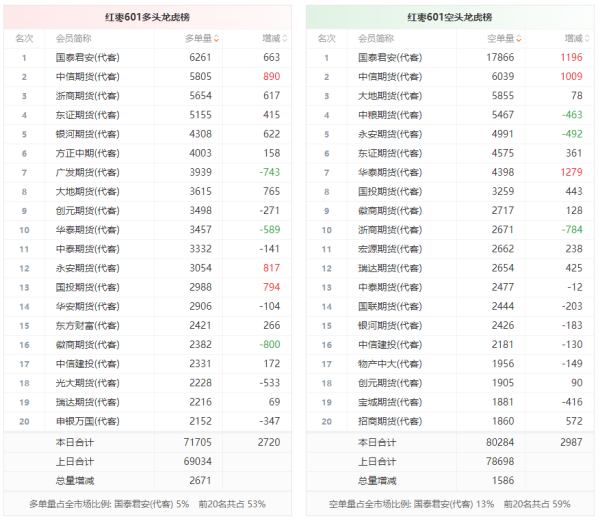The width and height of the screenshot is (600, 521).
Task: Select 宝城期货(代客) row
Action: pyautogui.click(x=450, y=402)
